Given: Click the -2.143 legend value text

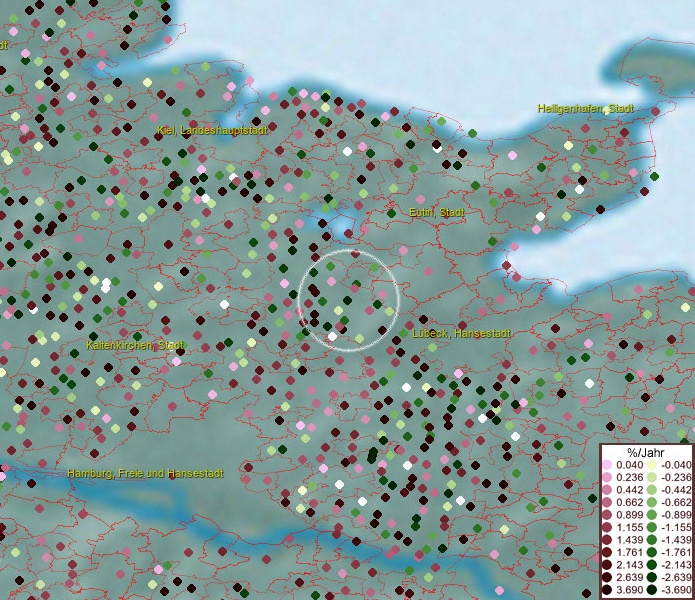Looking at the screenshot, I should (676, 565).
